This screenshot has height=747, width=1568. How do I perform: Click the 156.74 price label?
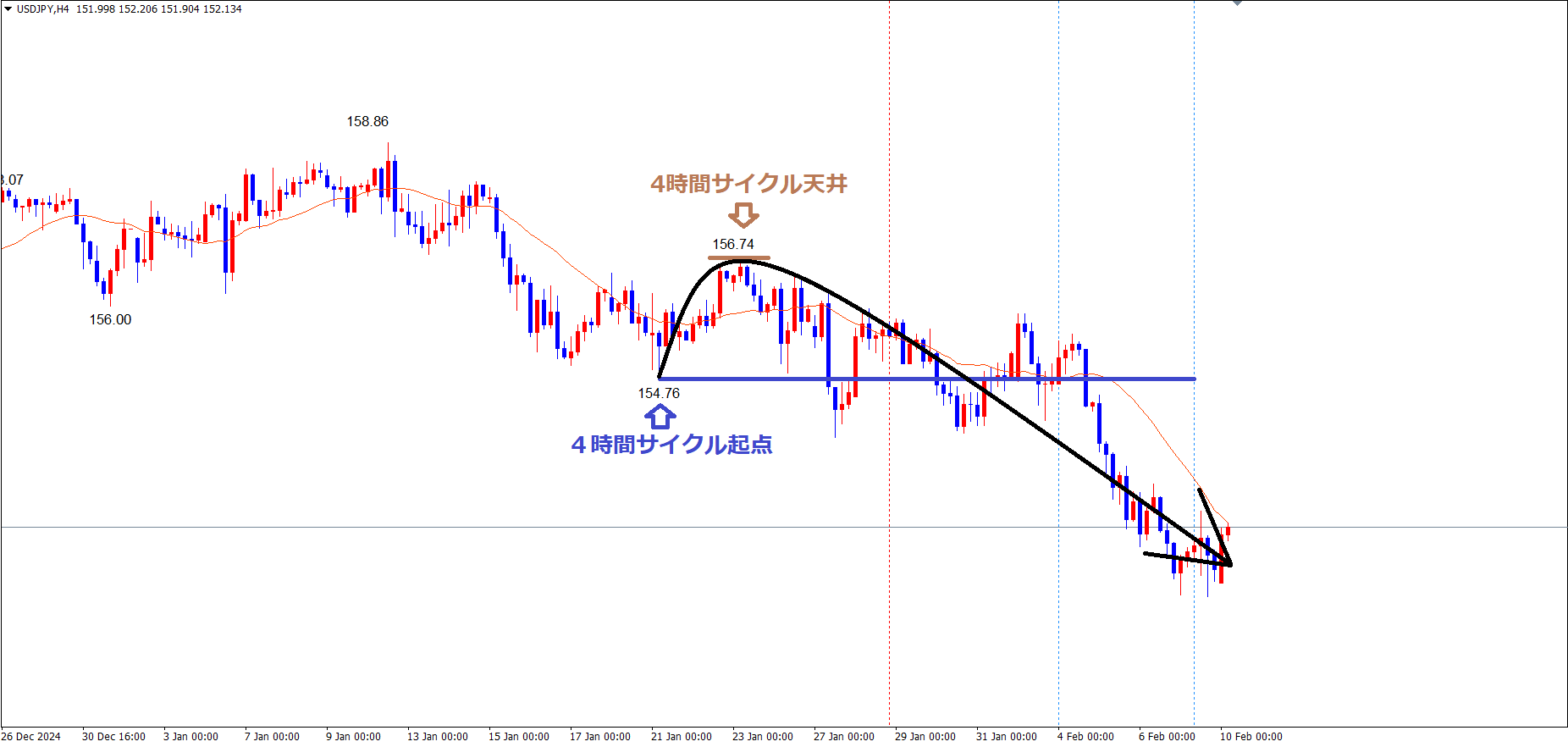coord(732,244)
